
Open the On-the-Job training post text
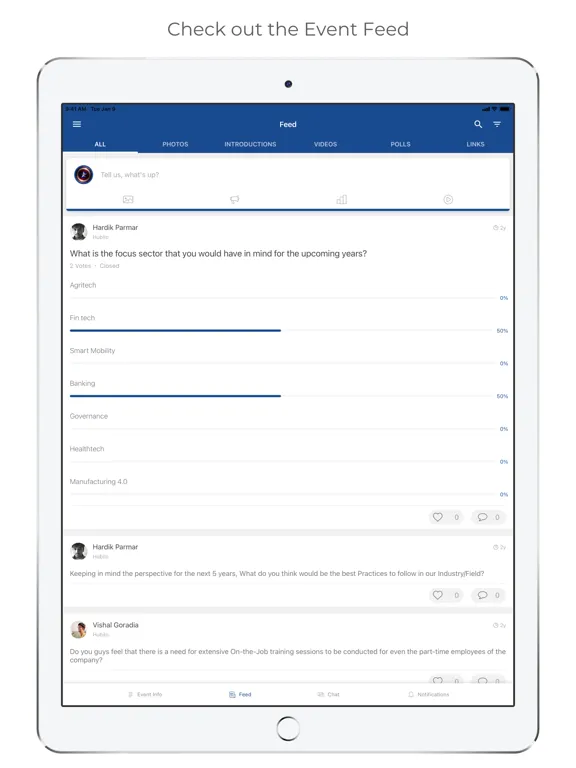[x=288, y=656]
